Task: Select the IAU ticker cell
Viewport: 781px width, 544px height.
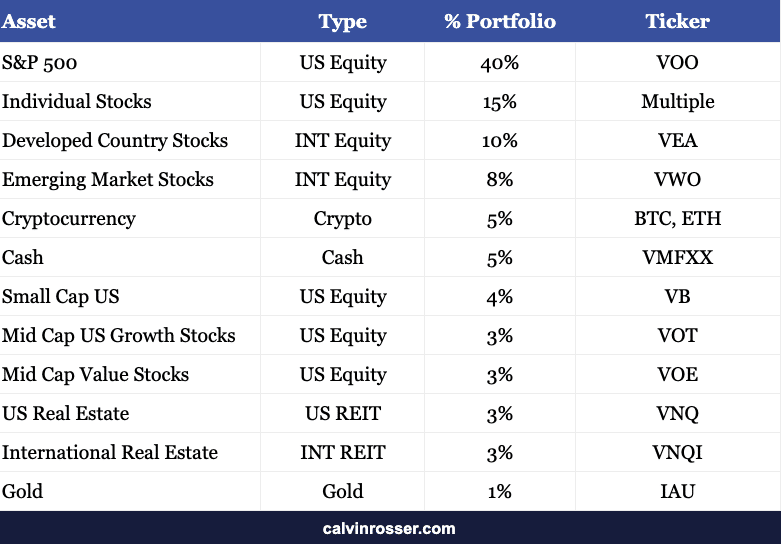Action: pos(677,491)
